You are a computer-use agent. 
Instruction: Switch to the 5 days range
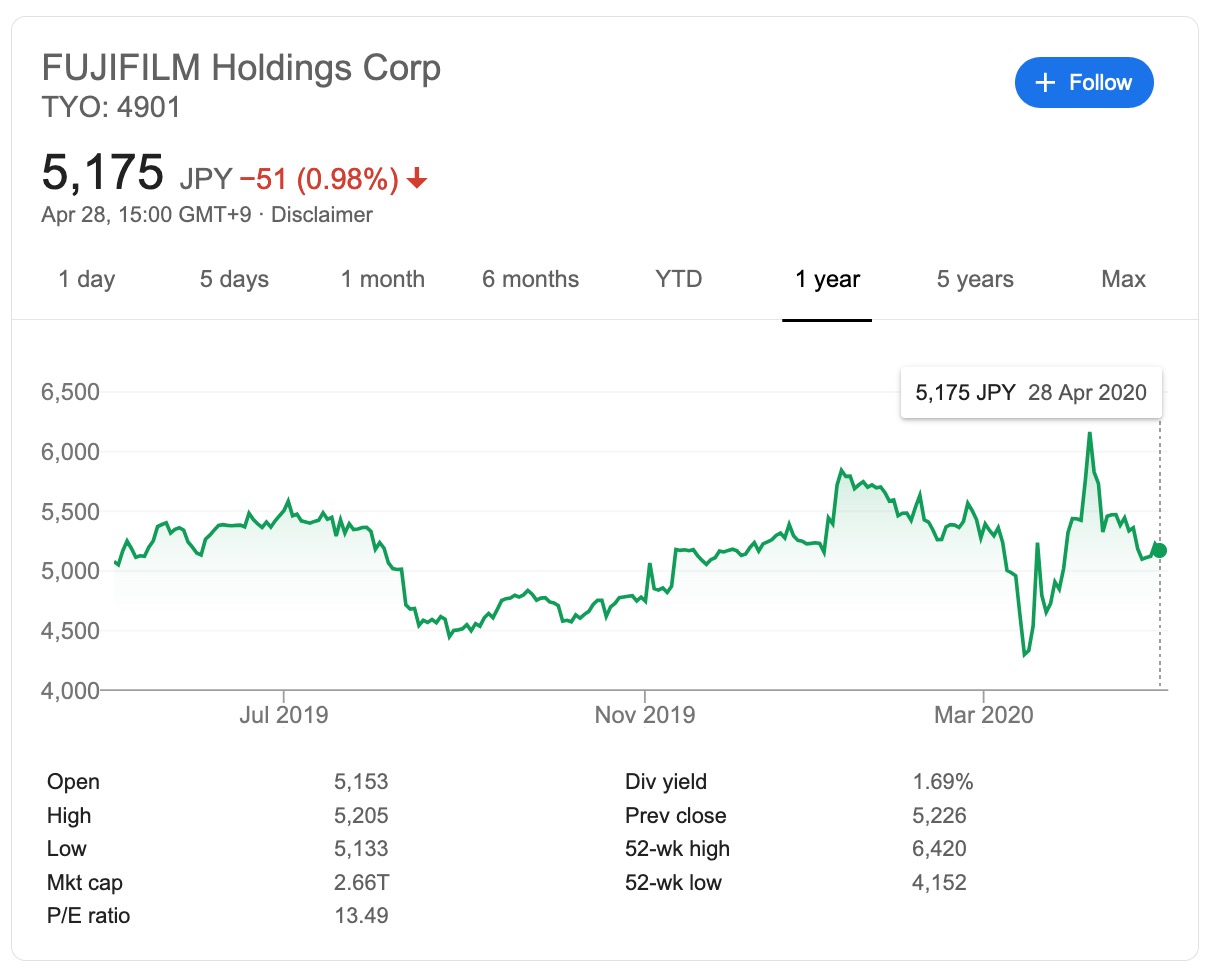[x=234, y=279]
